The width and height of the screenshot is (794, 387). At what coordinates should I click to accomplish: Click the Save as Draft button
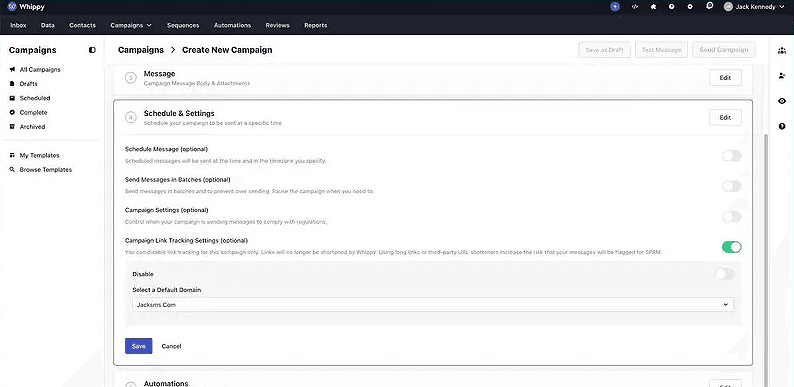pos(605,50)
